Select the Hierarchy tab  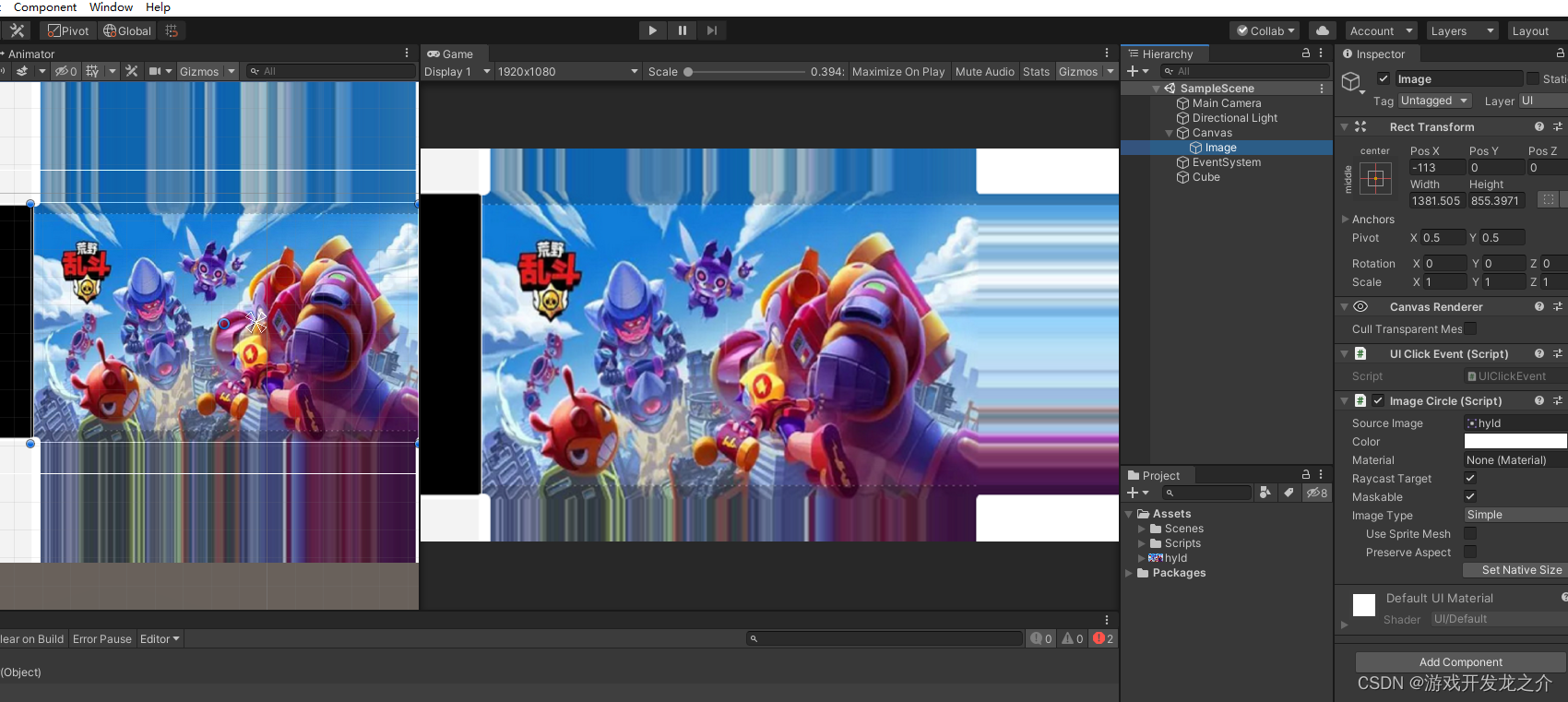(1161, 54)
